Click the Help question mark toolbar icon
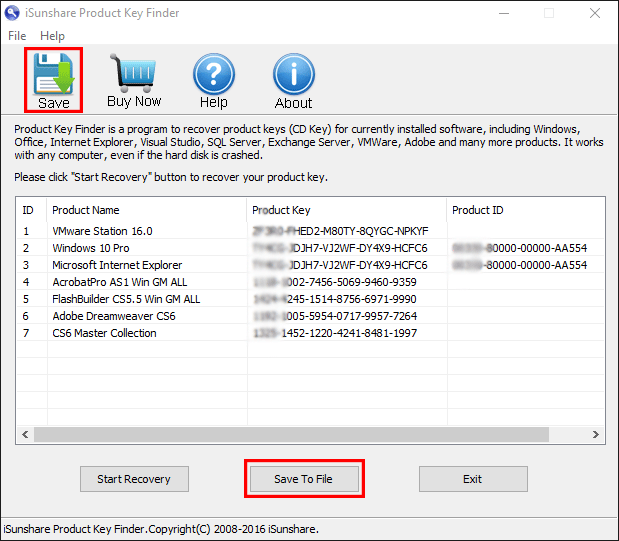The width and height of the screenshot is (619, 541). (214, 81)
